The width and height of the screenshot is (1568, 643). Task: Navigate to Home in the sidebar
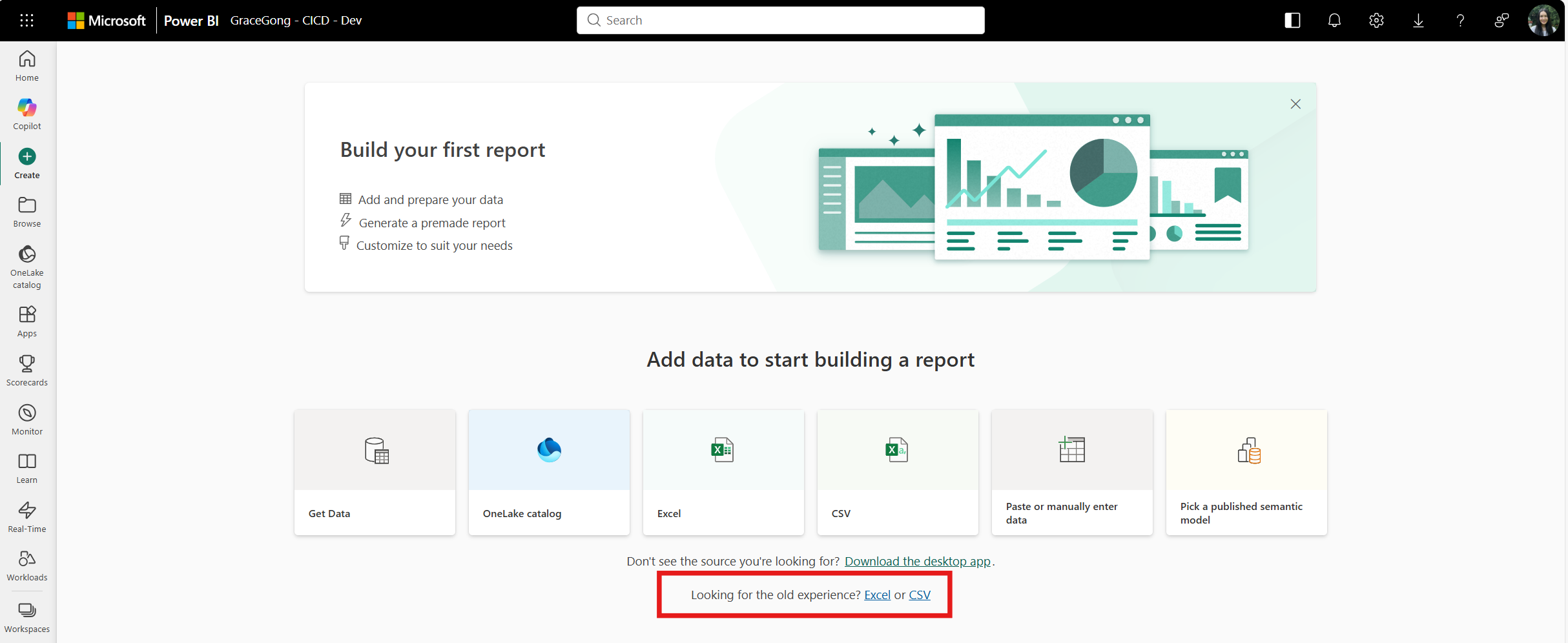click(26, 65)
